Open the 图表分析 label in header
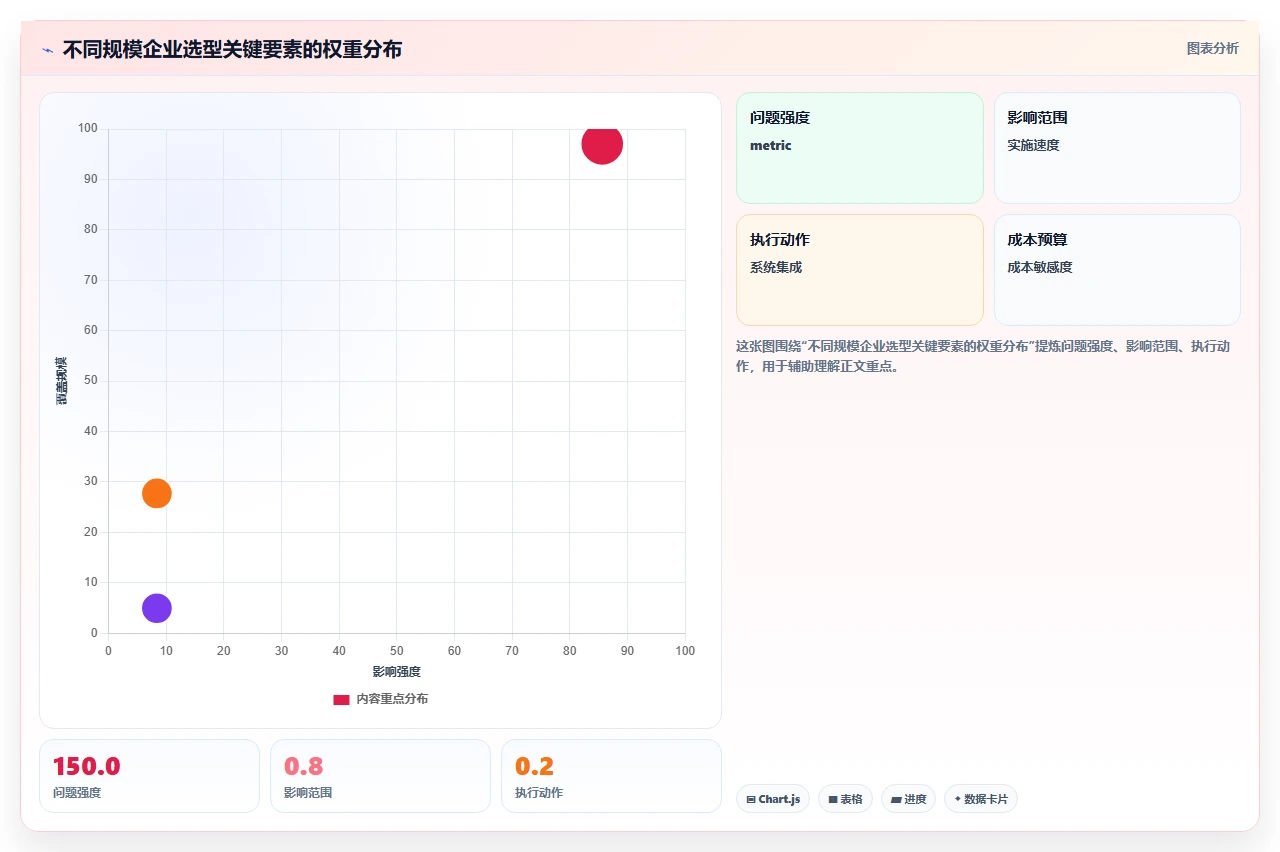The image size is (1280, 852). (x=1212, y=48)
